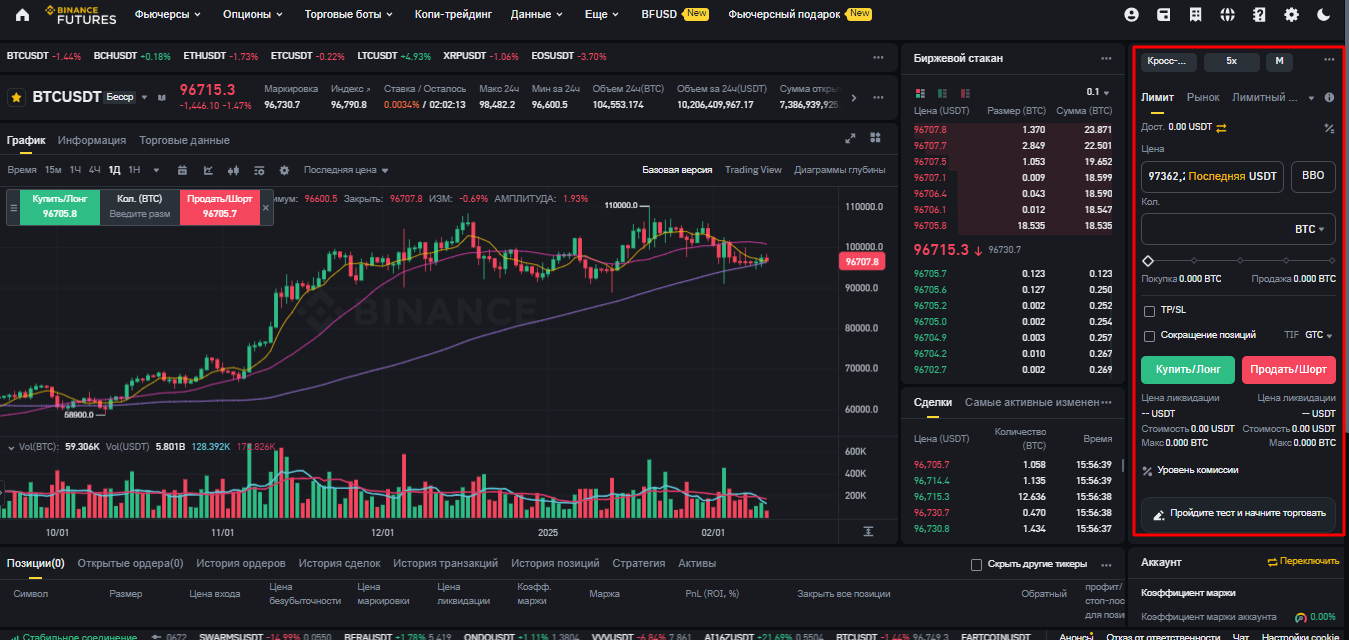The image size is (1349, 640).
Task: Open the help guide icon in header
Action: (1259, 15)
